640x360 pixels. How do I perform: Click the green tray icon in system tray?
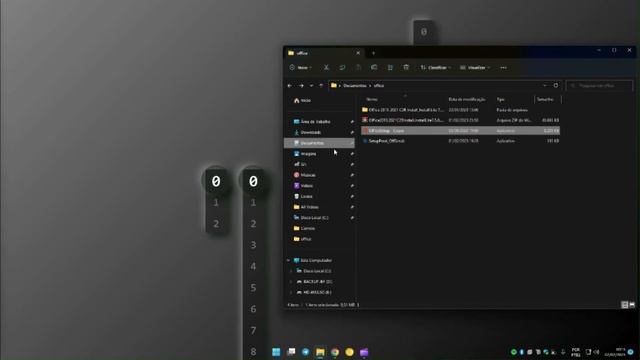pyautogui.click(x=513, y=352)
